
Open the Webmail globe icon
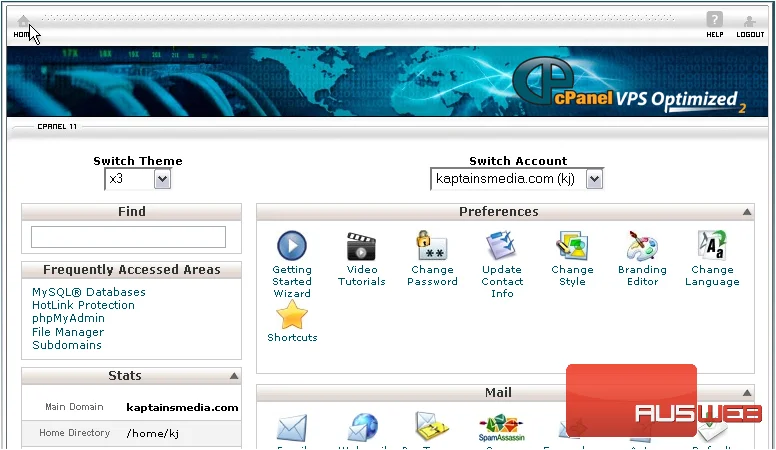point(362,428)
